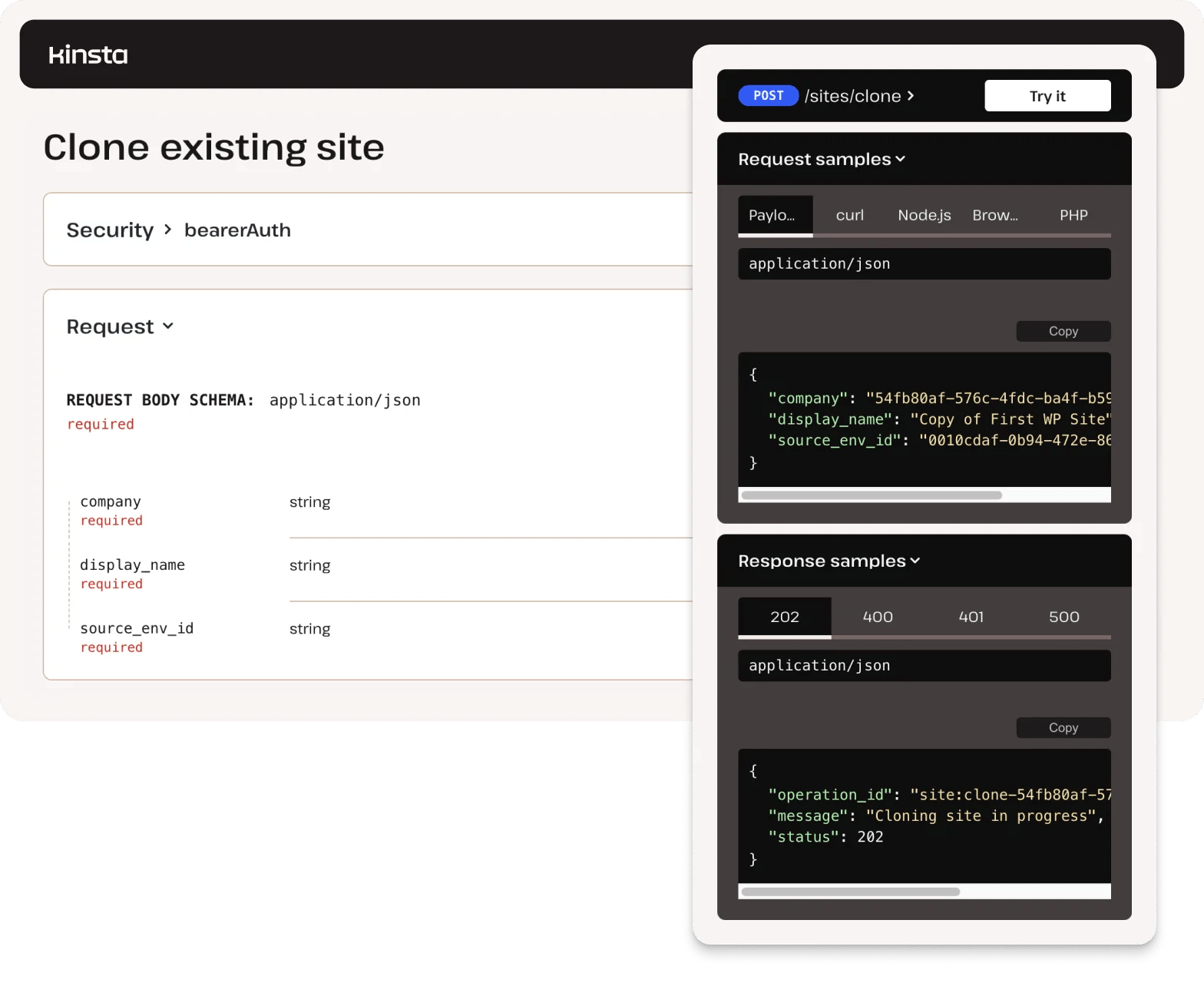Copy the request sample payload
Screen dimensions: 1204x983
pos(1063,331)
